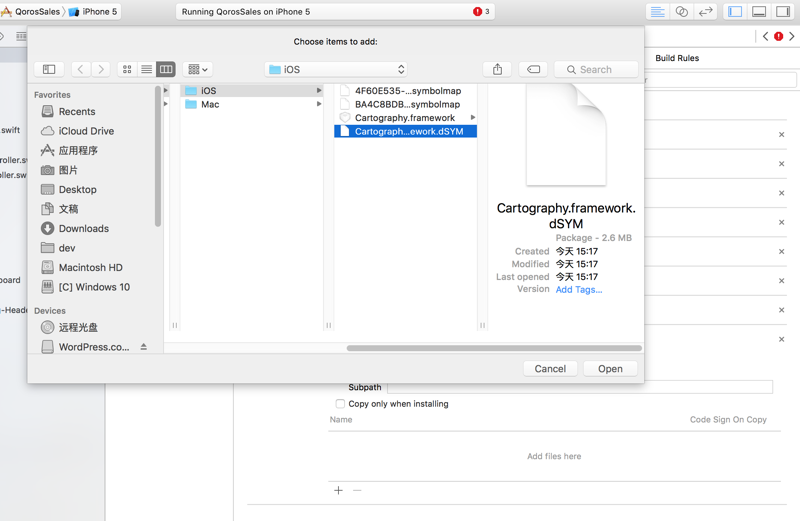Go to next issue in jump bar
The image size is (800, 521).
point(792,36)
